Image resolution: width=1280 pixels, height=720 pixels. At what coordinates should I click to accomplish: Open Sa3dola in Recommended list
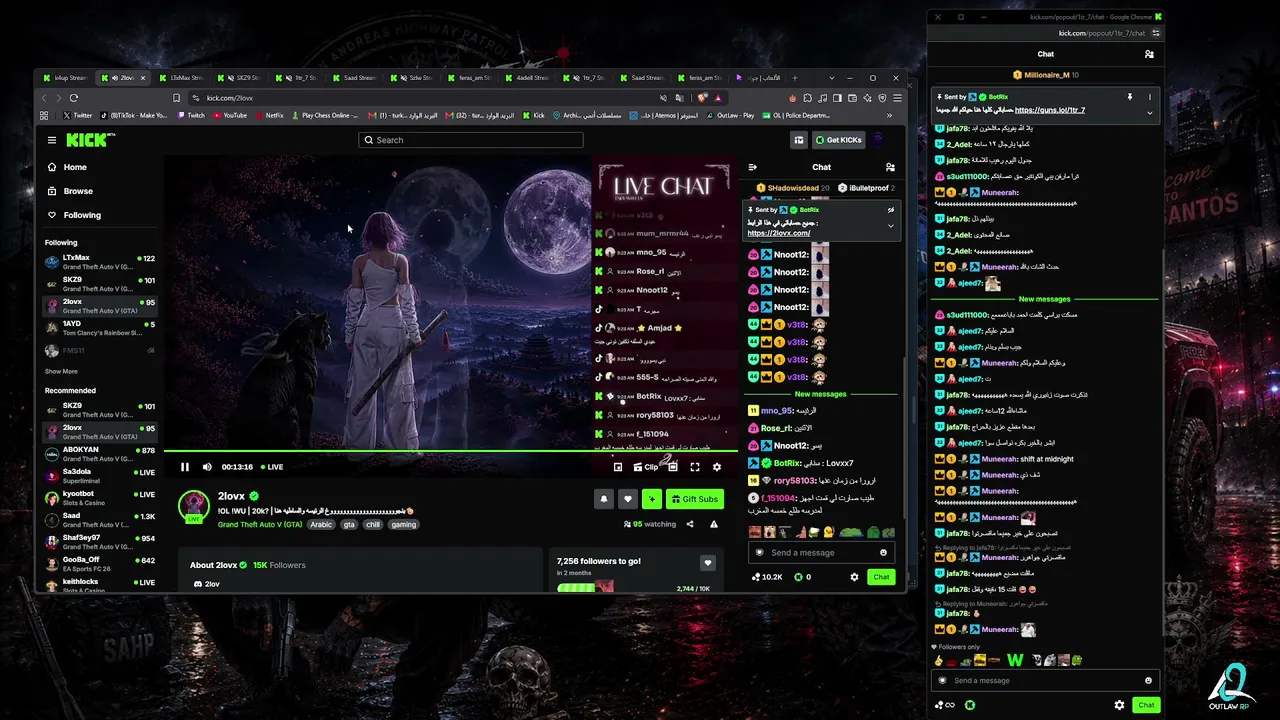click(x=100, y=476)
